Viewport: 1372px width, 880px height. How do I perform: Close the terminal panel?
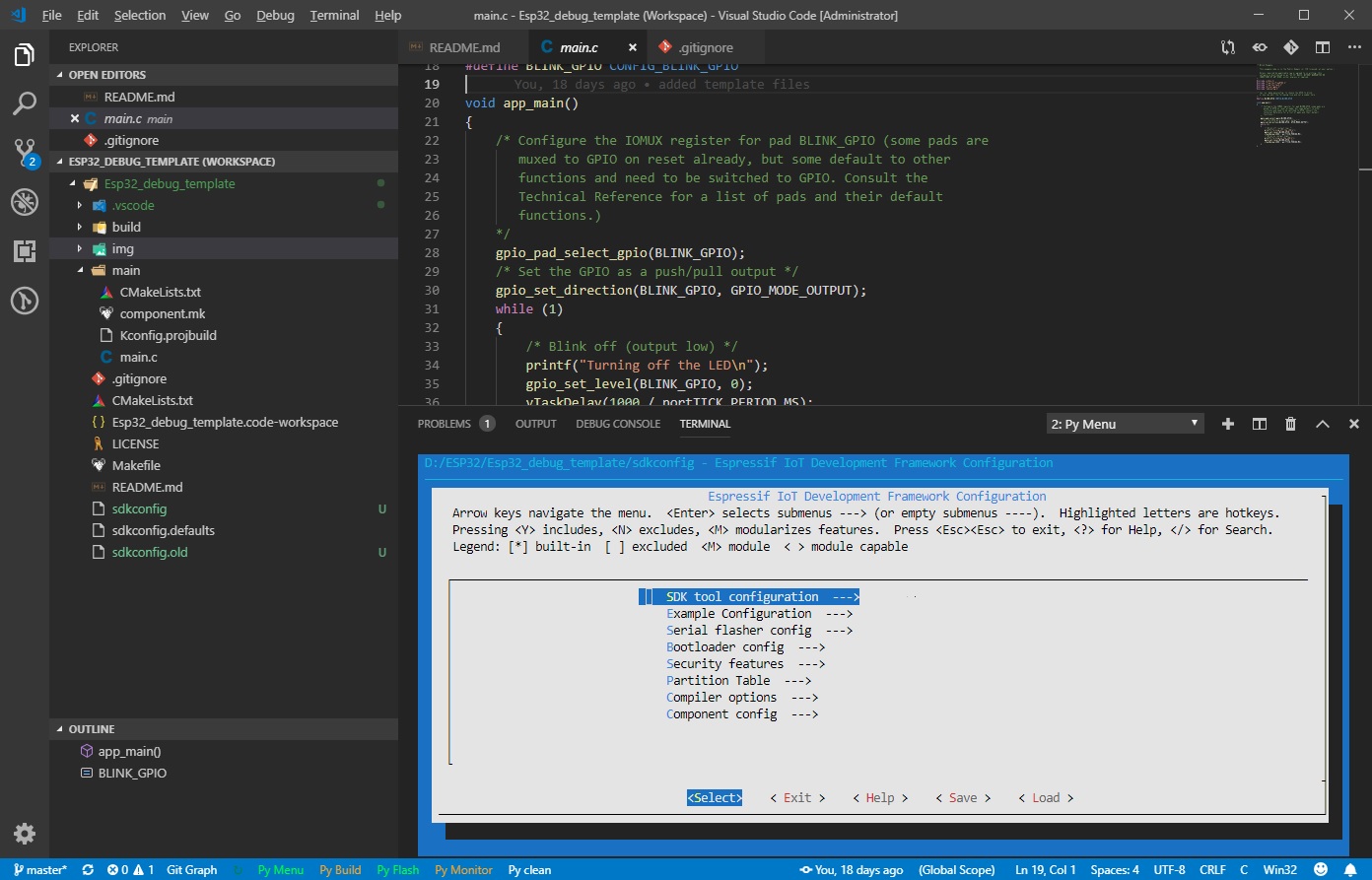tap(1354, 424)
